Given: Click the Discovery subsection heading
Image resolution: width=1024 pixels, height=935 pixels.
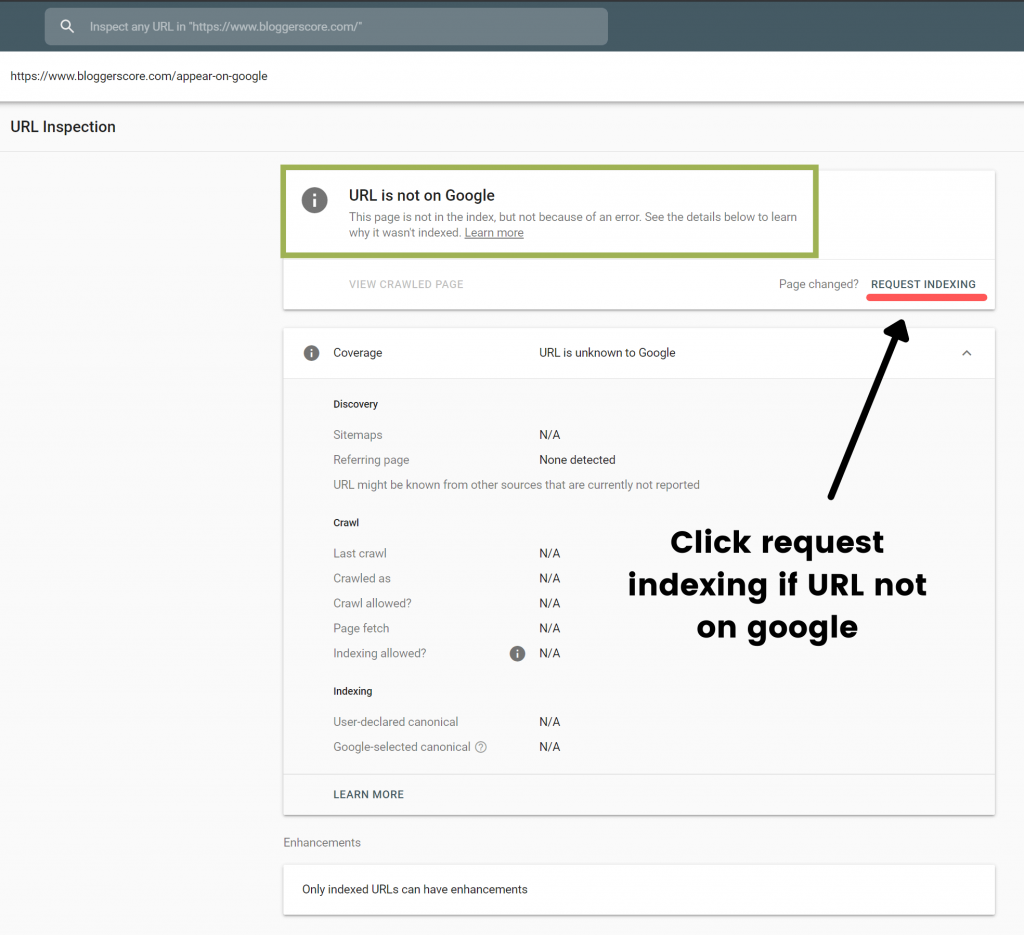Looking at the screenshot, I should [355, 404].
